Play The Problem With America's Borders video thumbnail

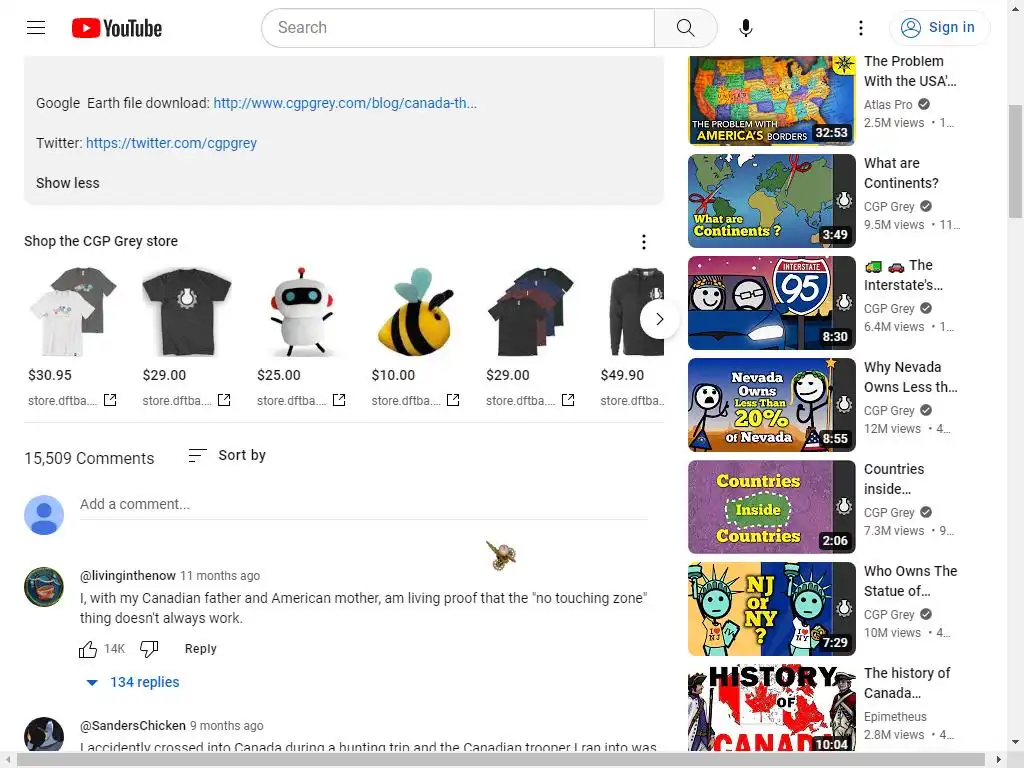[771, 100]
